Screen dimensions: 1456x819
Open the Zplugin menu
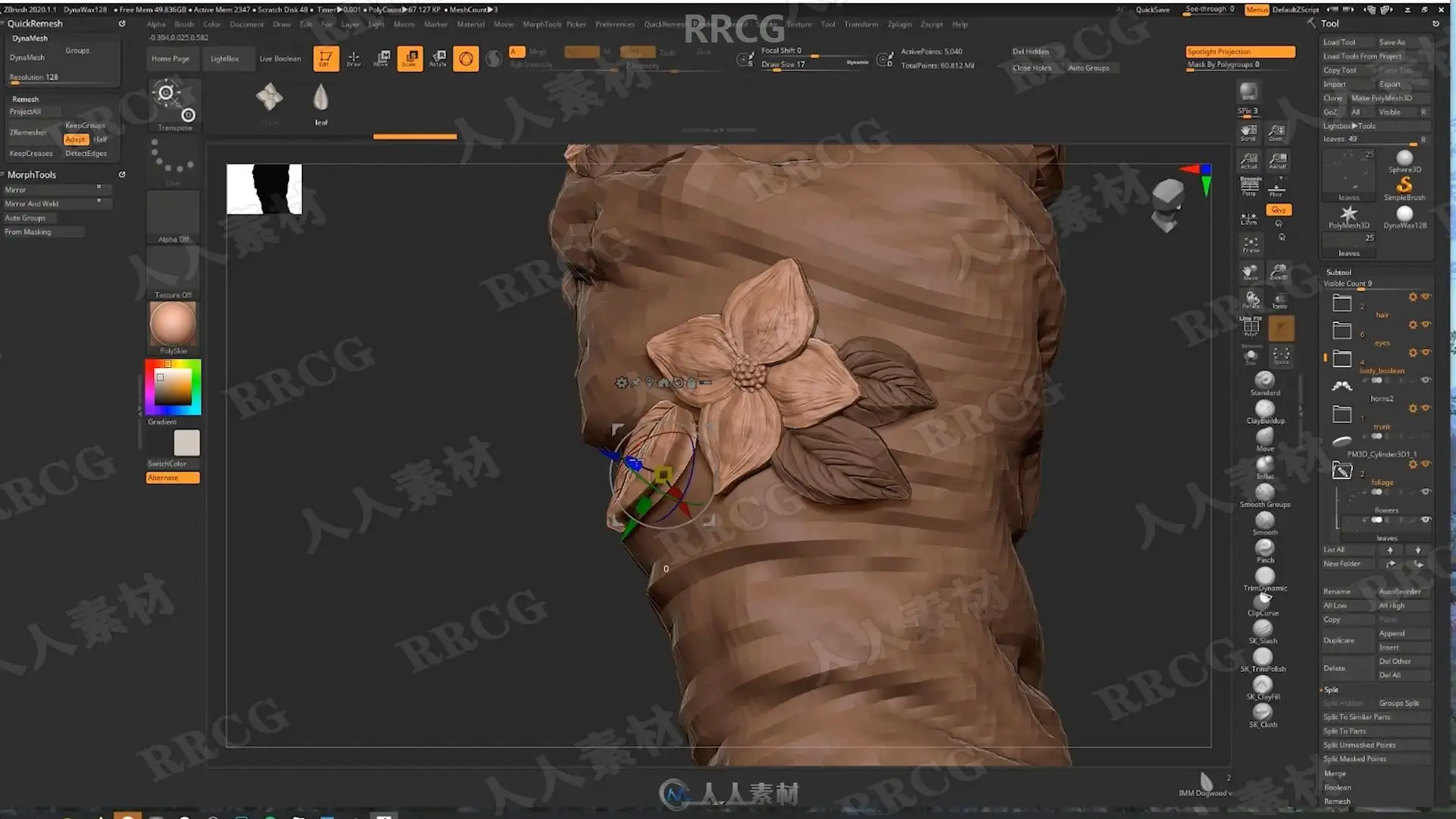[x=899, y=24]
